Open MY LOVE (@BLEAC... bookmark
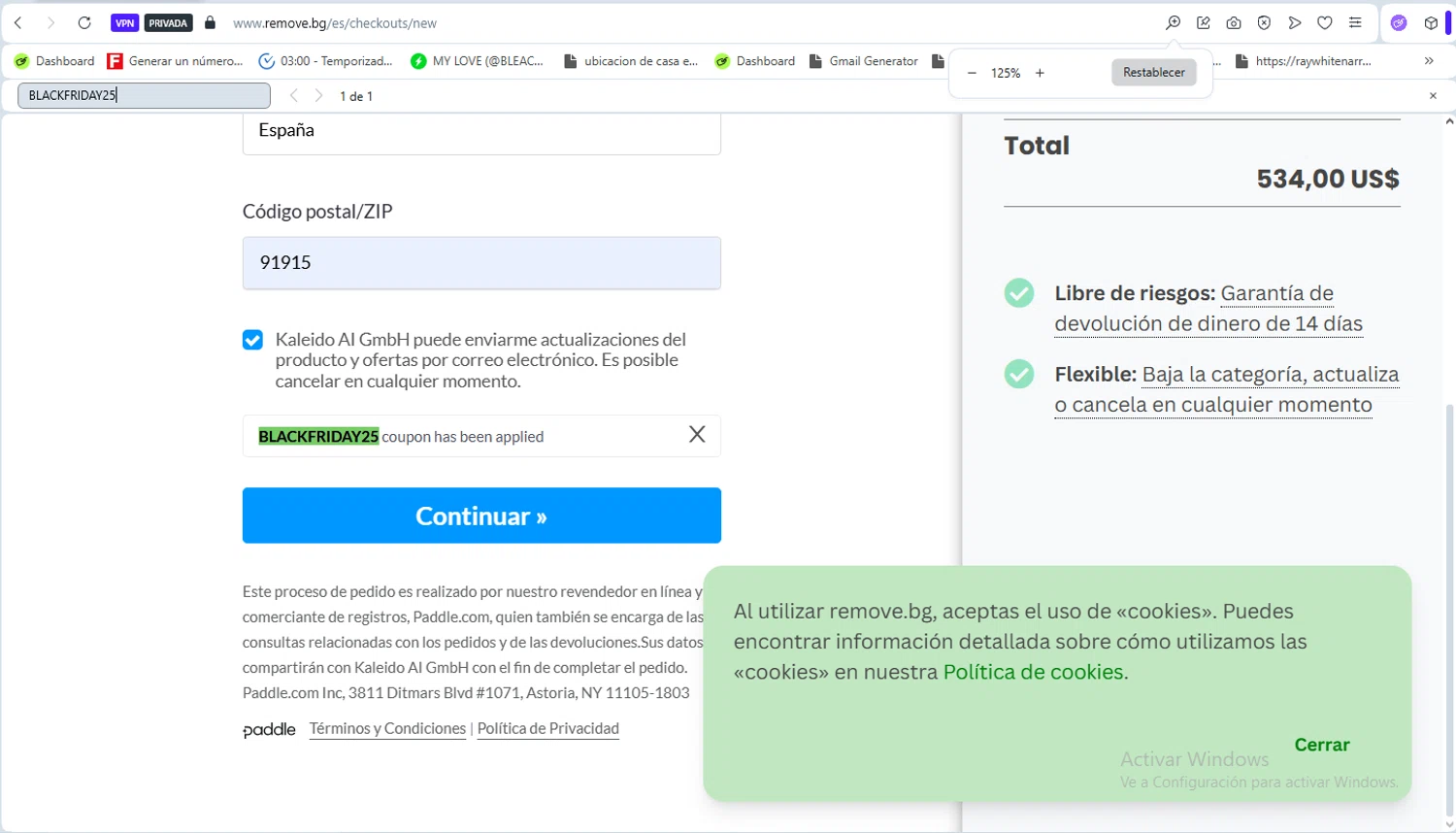Viewport: 1456px width, 833px height. [x=478, y=61]
